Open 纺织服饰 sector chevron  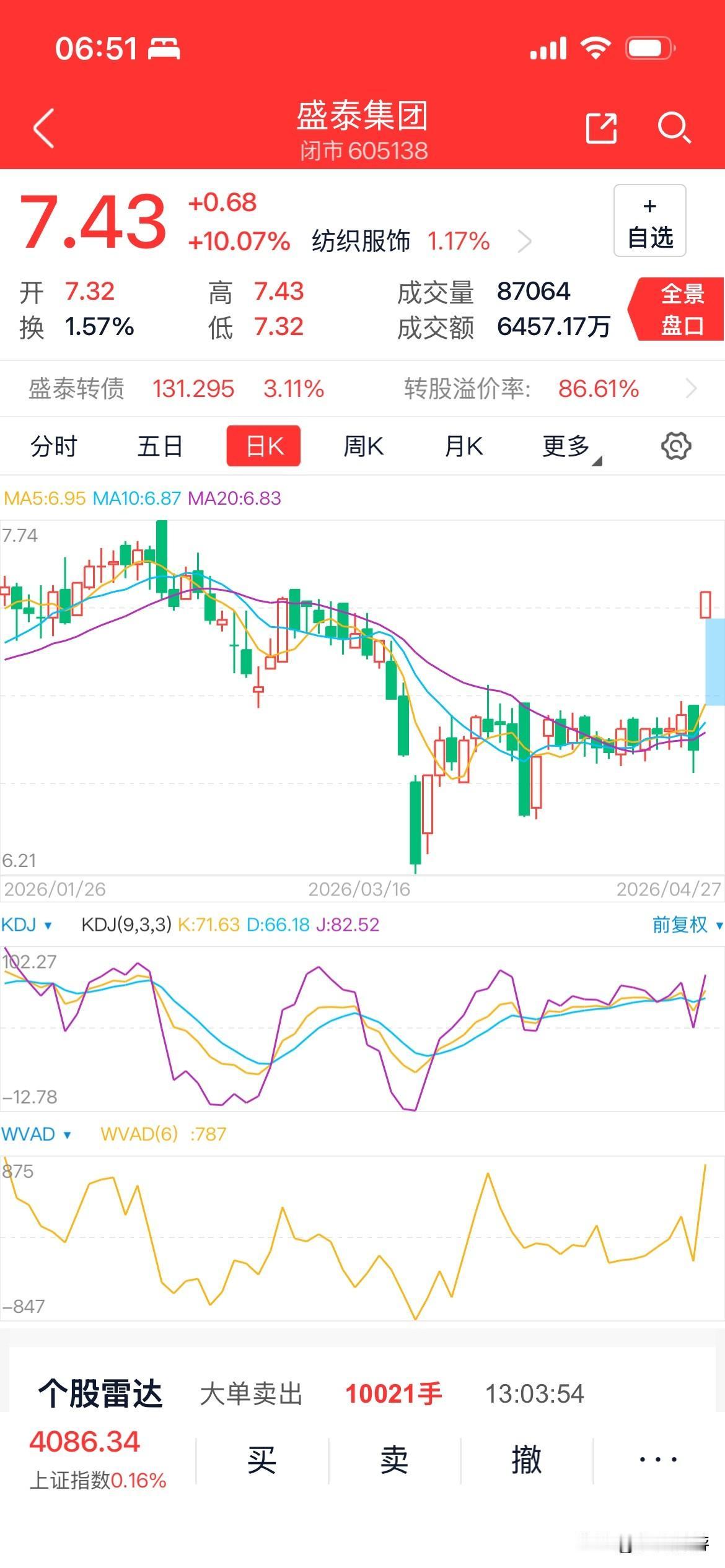tap(524, 241)
